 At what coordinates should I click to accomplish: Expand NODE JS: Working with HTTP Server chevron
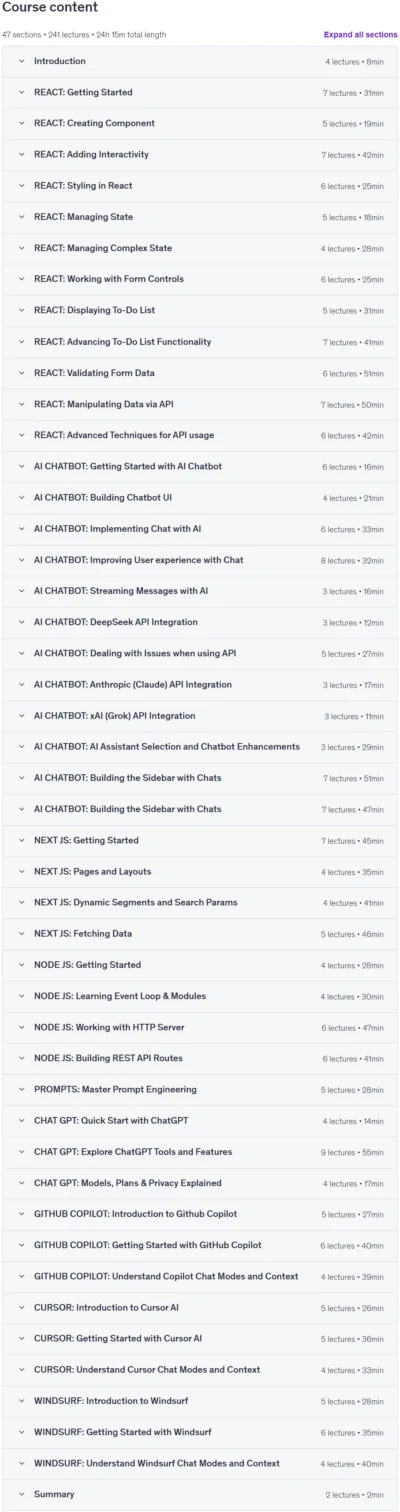click(x=20, y=1027)
